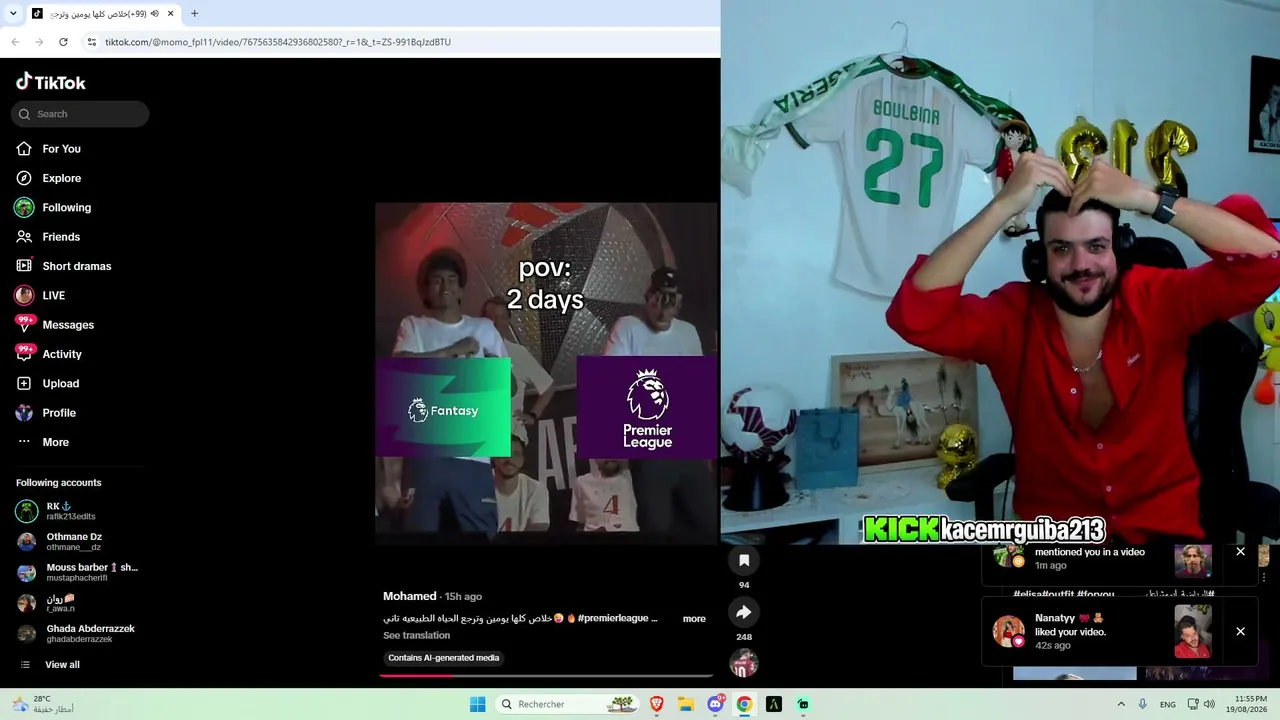Reload the TikTok page
The height and width of the screenshot is (720, 1280).
pyautogui.click(x=63, y=42)
